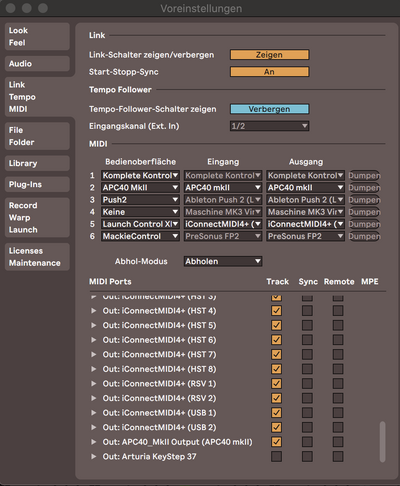Open the Abhol-Modus dropdown
The width and height of the screenshot is (400, 486).
point(223,261)
